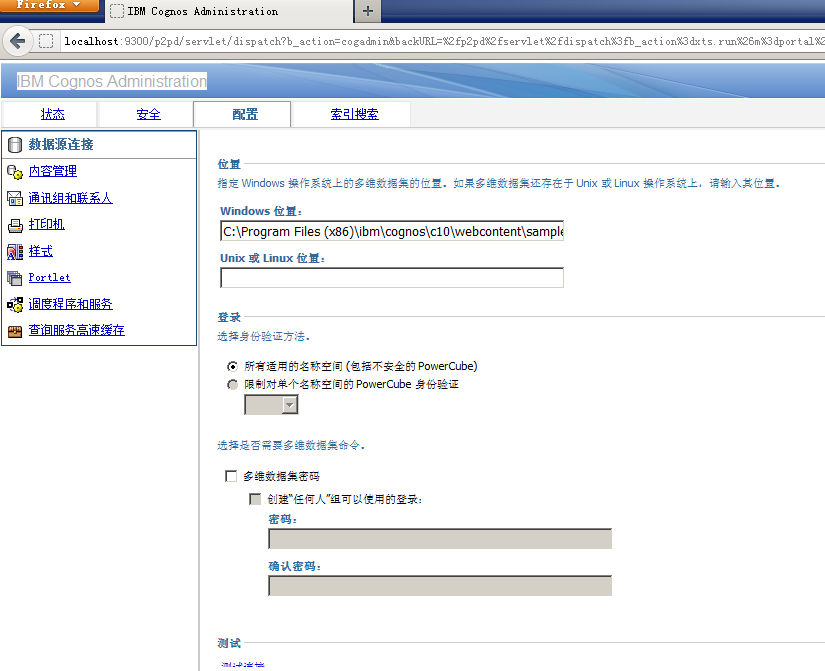This screenshot has width=825, height=671.
Task: Go back with the browser back arrow
Action: (17, 41)
